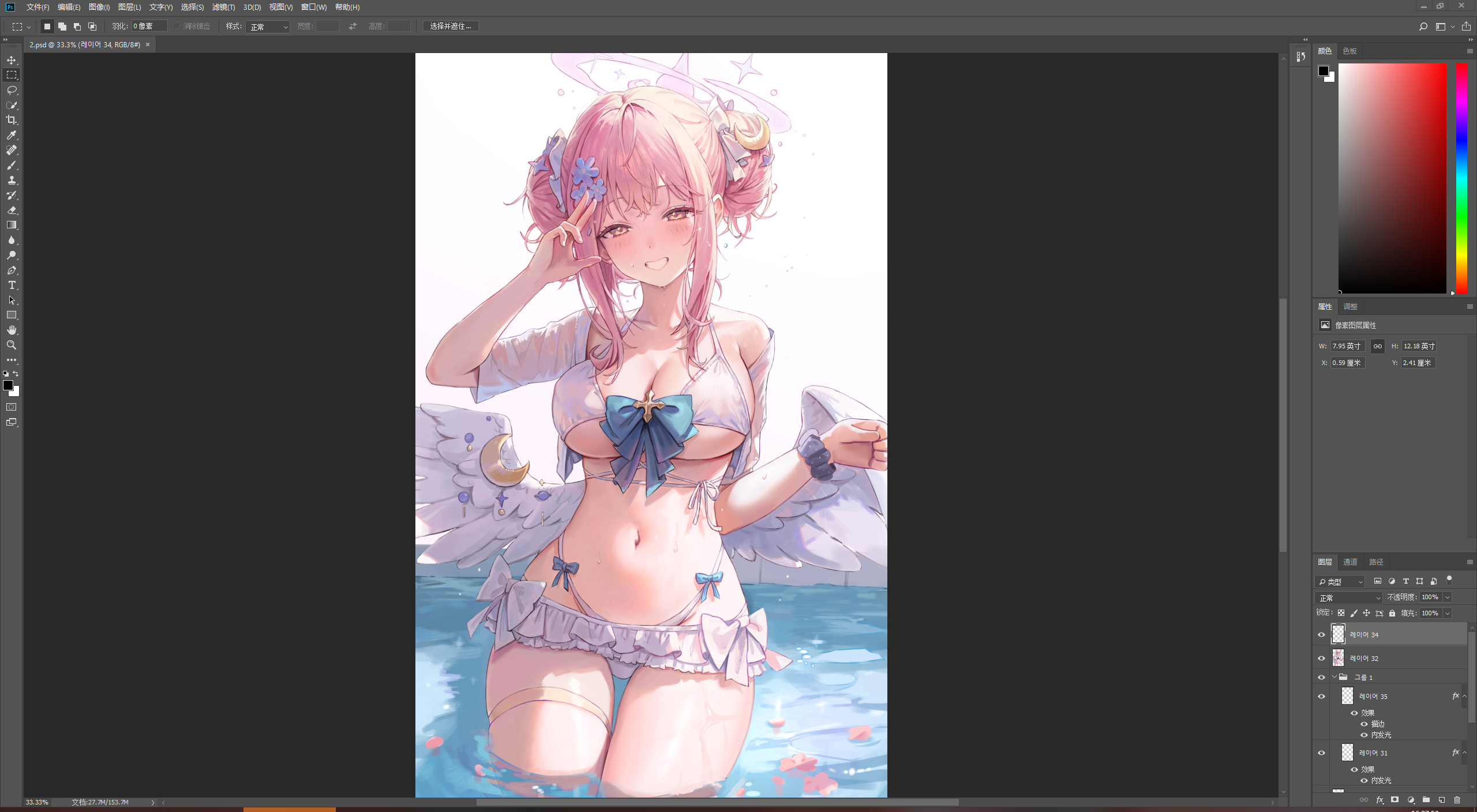Select the Gradient tool

point(12,225)
